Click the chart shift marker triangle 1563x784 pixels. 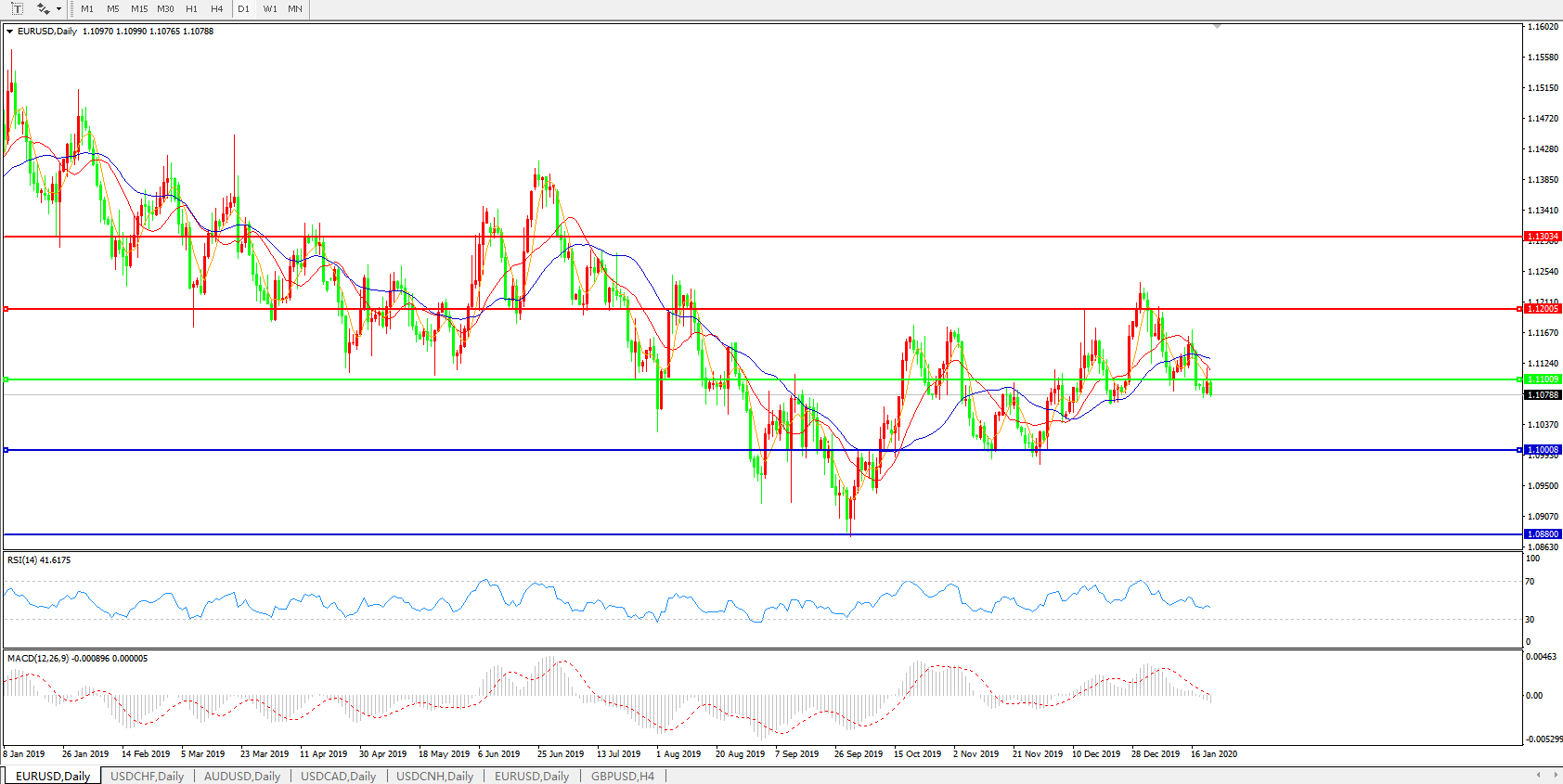pos(1217,27)
